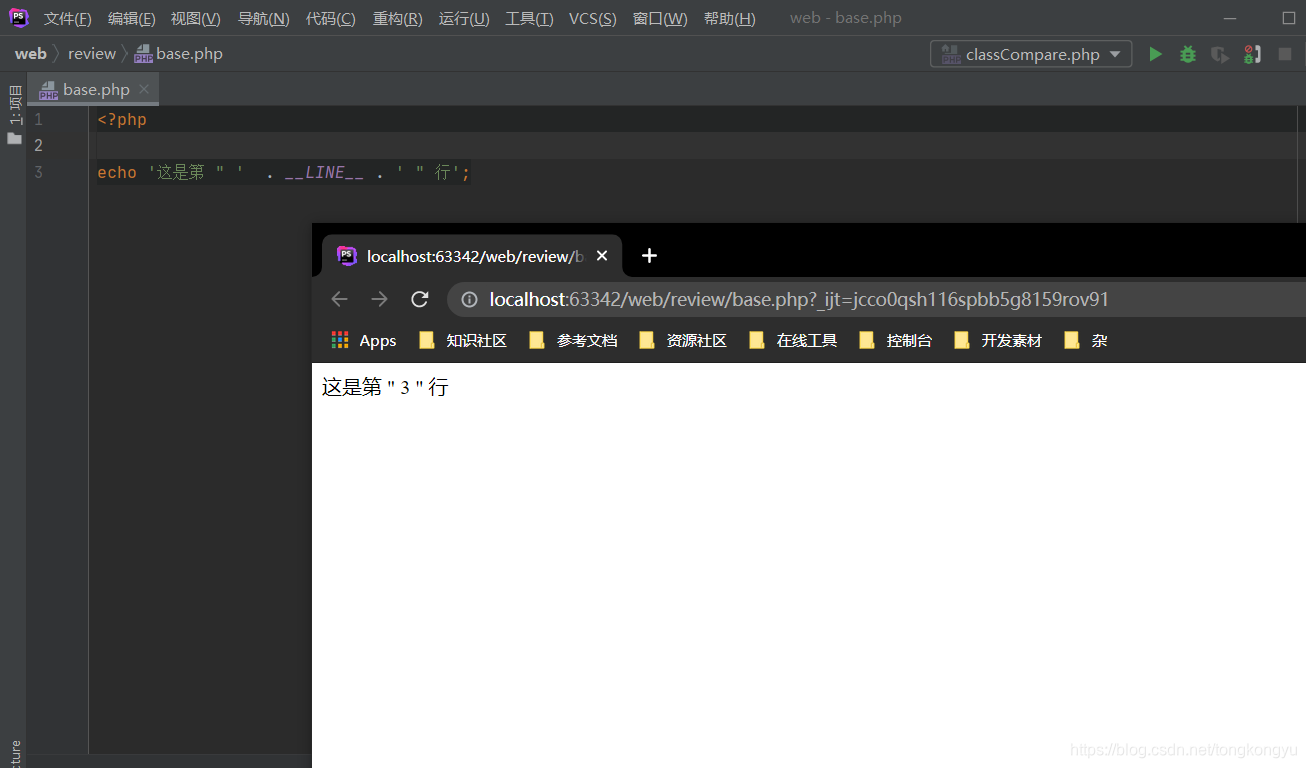Open the 文件(F) menu

[67, 18]
